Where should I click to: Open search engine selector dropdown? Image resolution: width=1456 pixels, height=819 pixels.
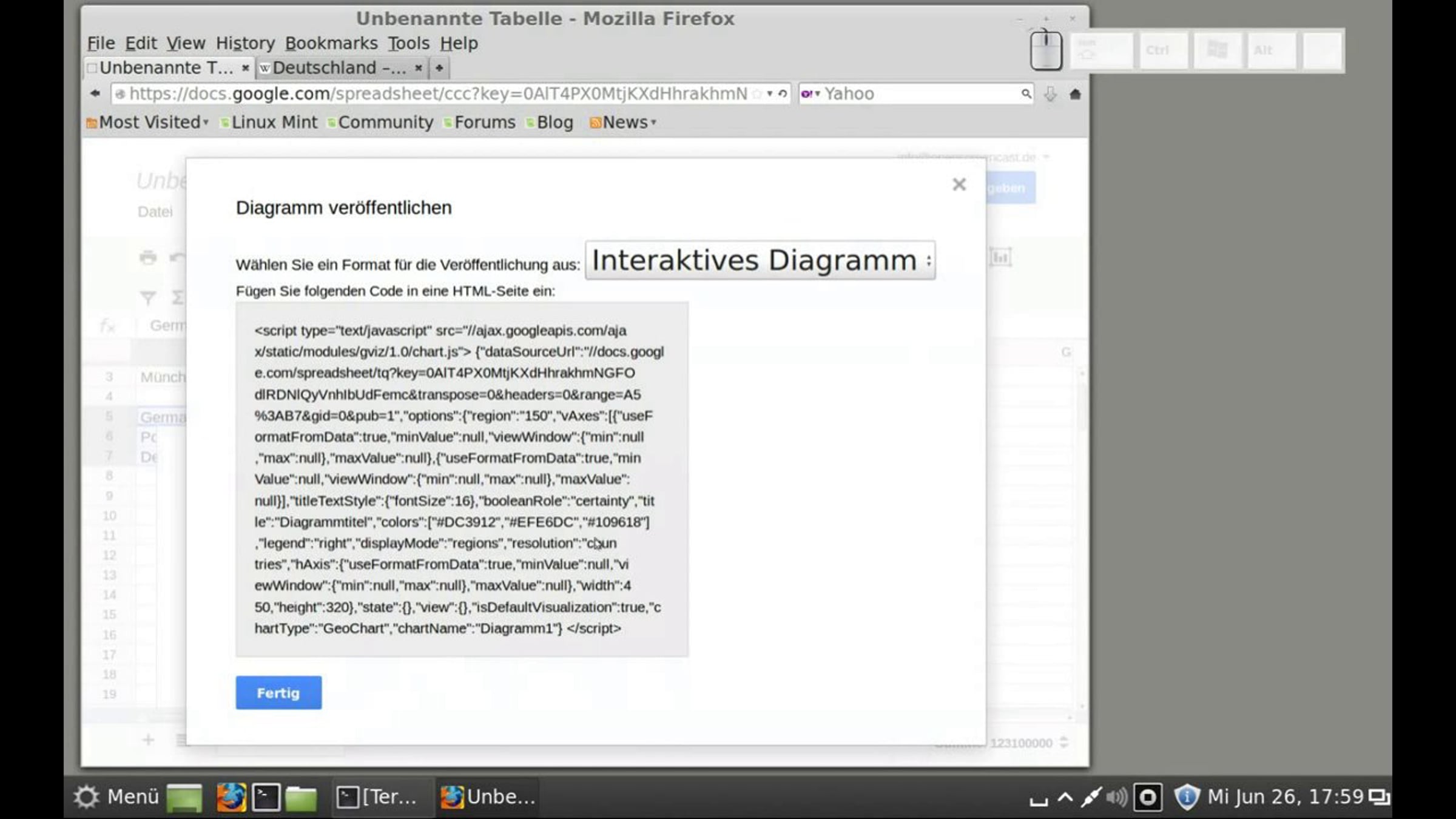point(810,94)
